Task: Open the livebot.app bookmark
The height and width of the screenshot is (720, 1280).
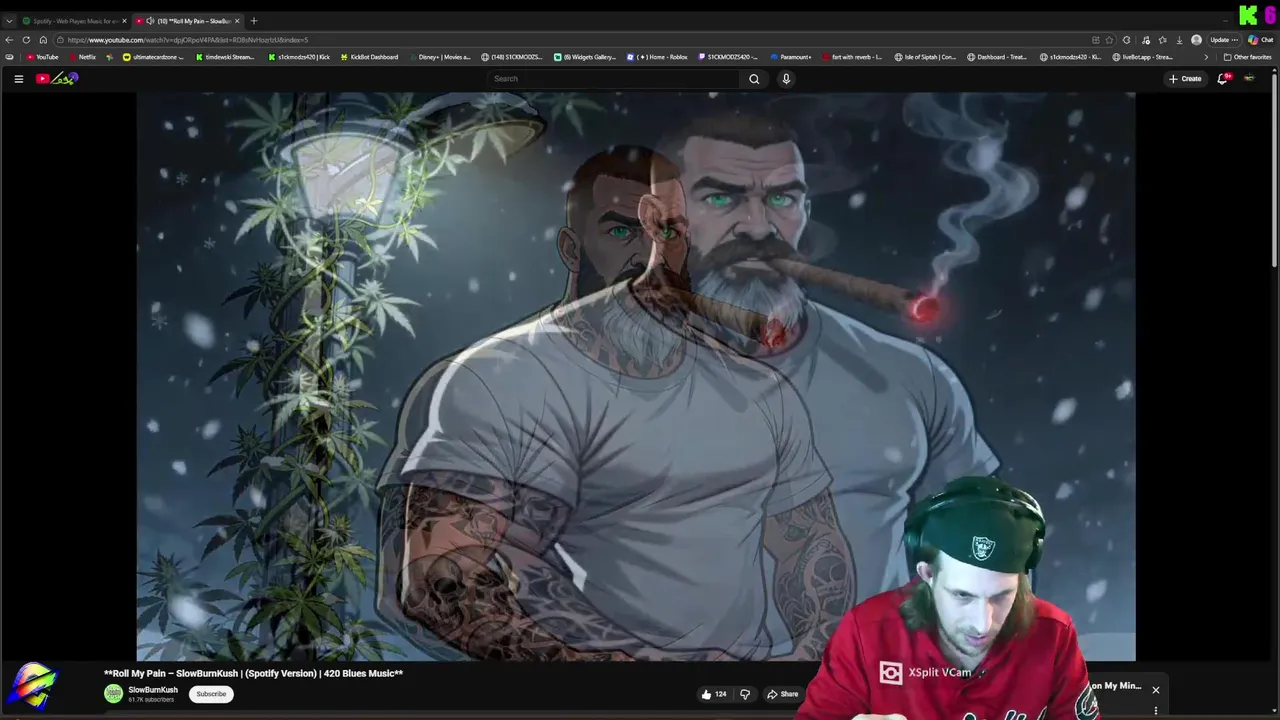Action: [x=1142, y=57]
